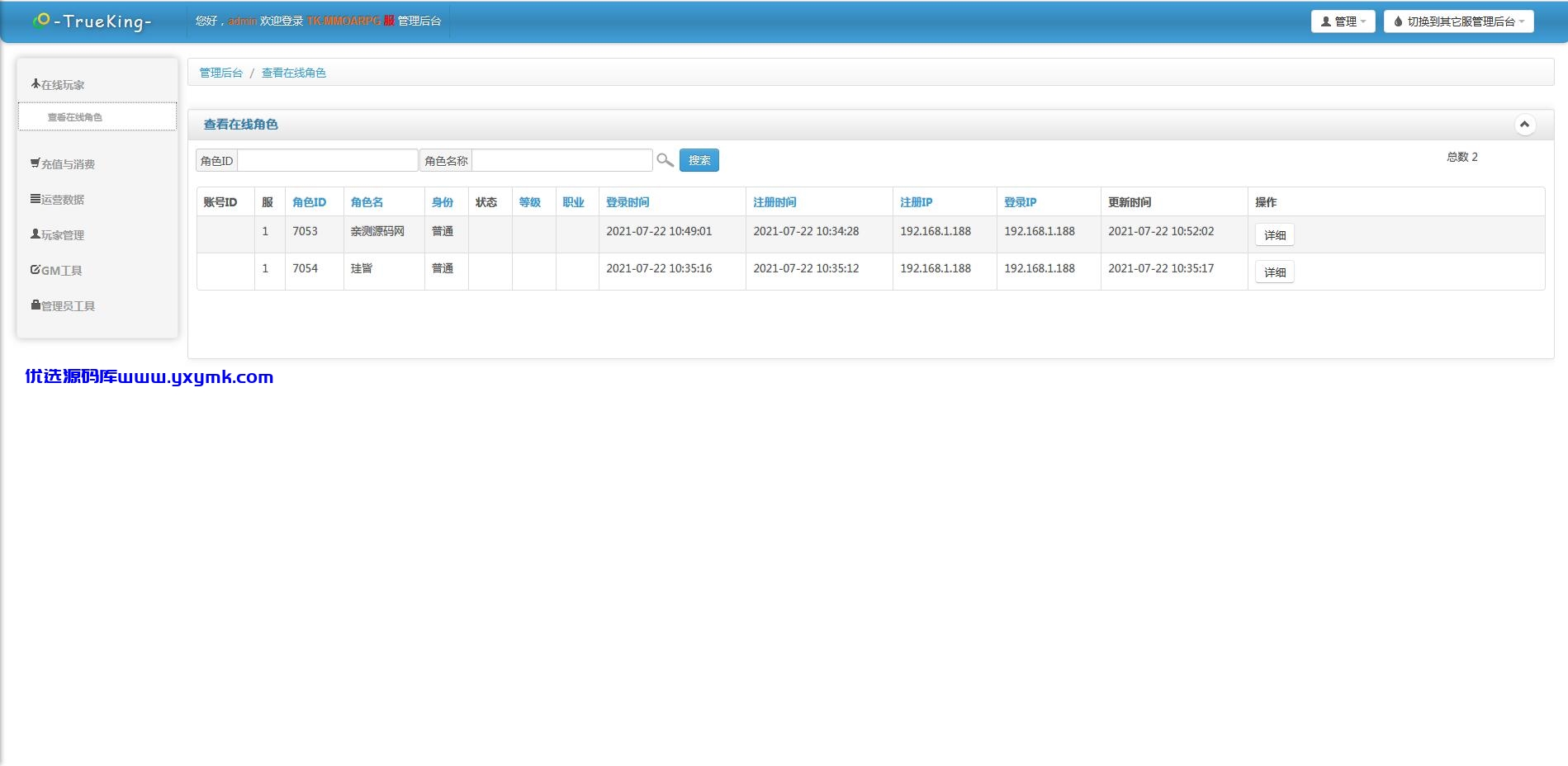Viewport: 1568px width, 766px height.
Task: Open 详细 for role 7054
Action: click(1275, 272)
